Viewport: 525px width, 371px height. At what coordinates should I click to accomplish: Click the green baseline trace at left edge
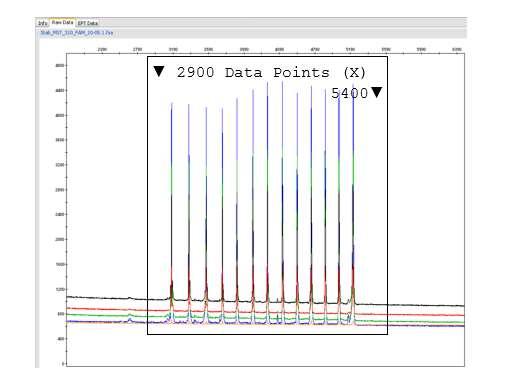point(69,314)
